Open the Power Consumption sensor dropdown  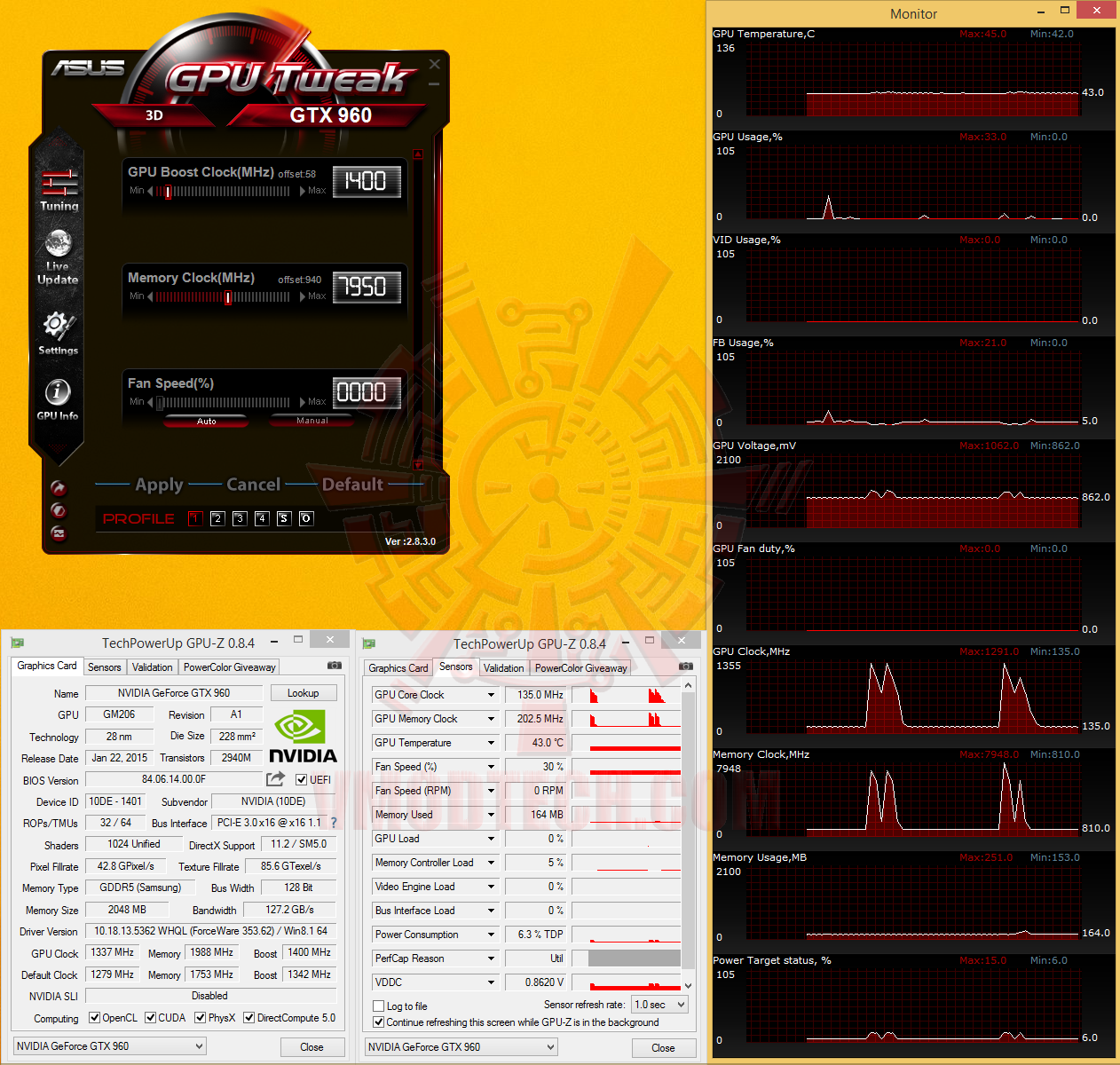pos(491,935)
